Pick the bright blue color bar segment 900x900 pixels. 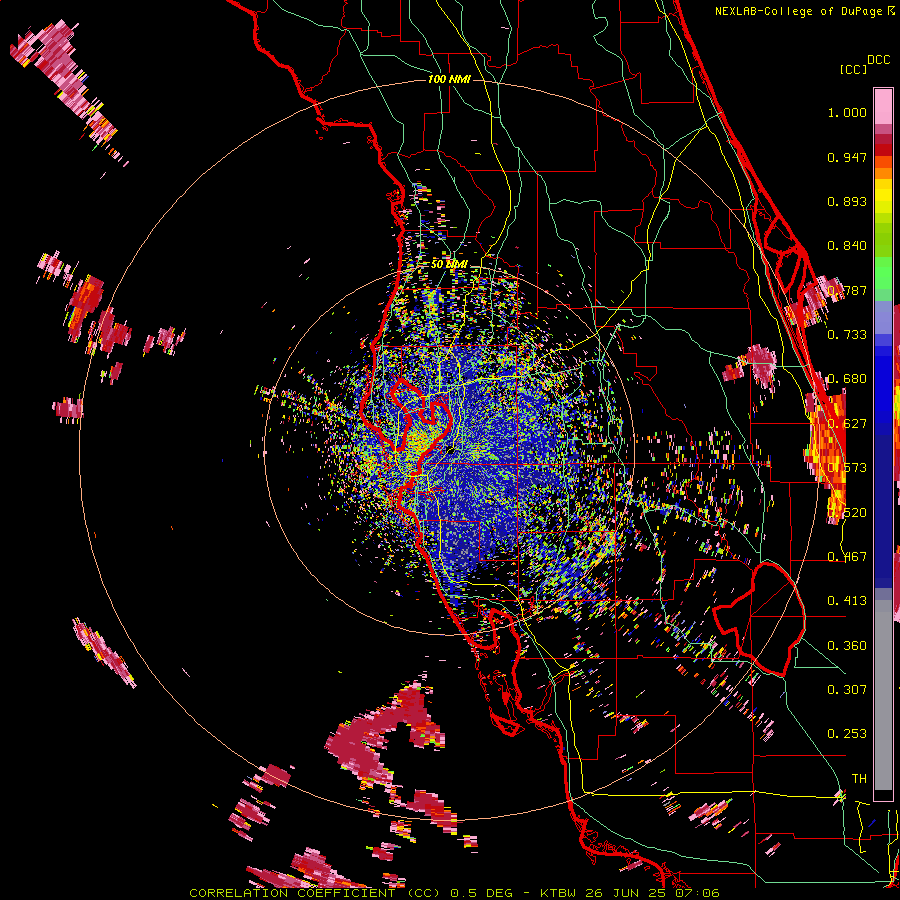pos(883,382)
